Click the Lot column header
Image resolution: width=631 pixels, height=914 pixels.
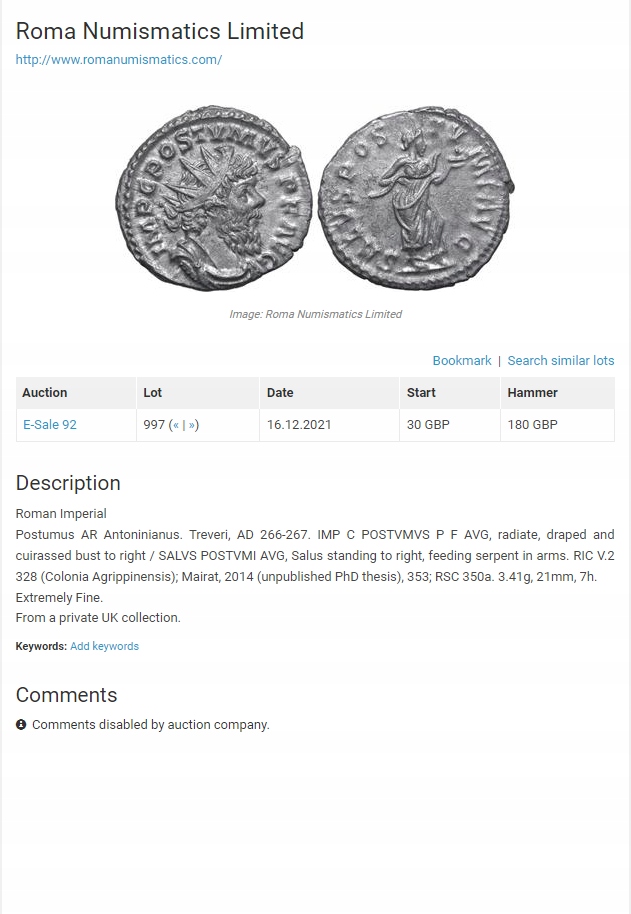pyautogui.click(x=152, y=392)
